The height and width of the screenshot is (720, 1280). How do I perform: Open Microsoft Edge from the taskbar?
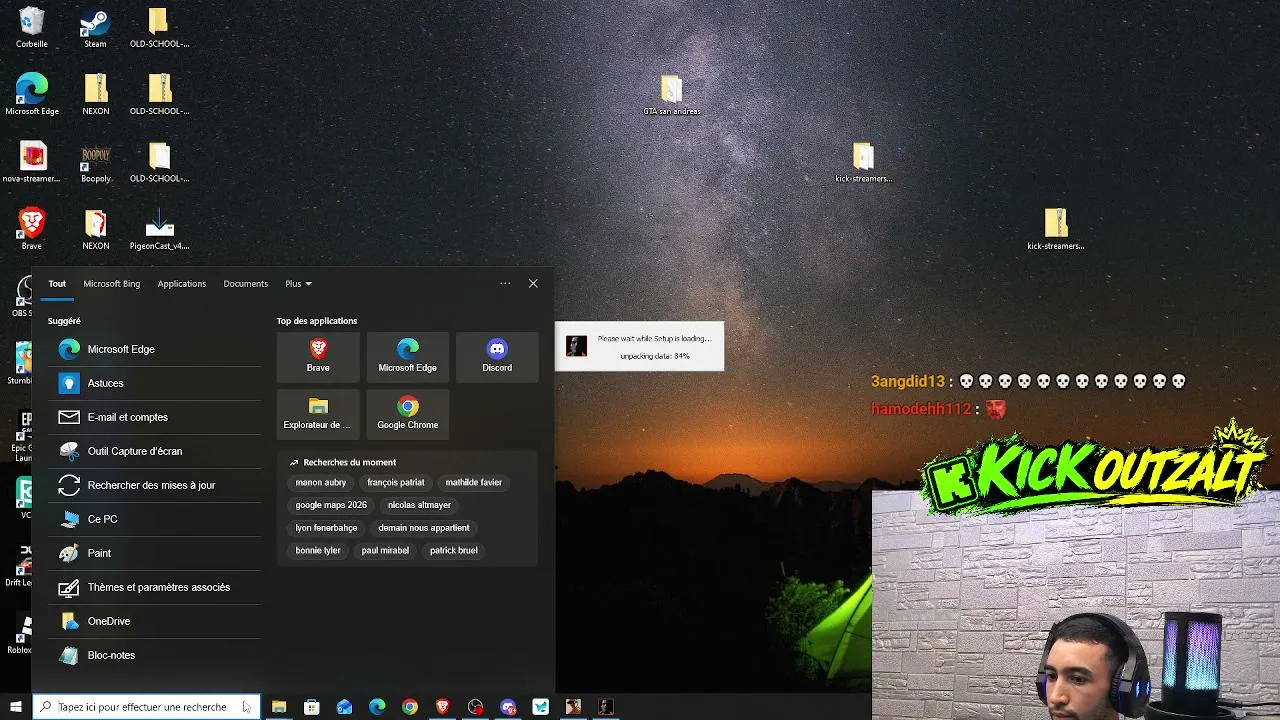377,707
